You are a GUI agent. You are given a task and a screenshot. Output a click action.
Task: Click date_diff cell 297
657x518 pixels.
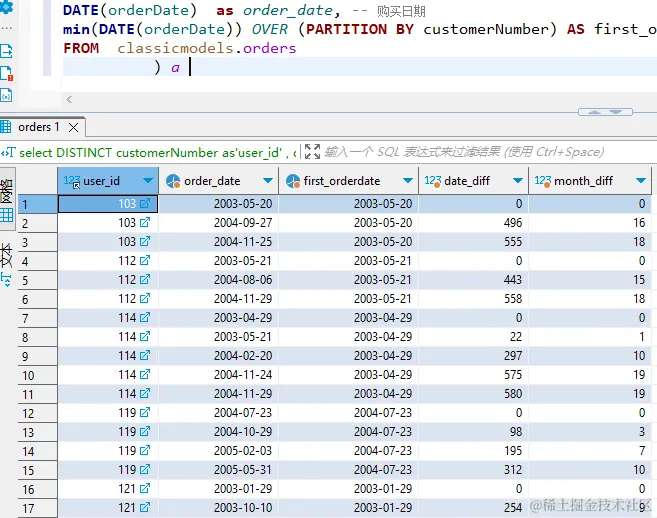click(473, 356)
